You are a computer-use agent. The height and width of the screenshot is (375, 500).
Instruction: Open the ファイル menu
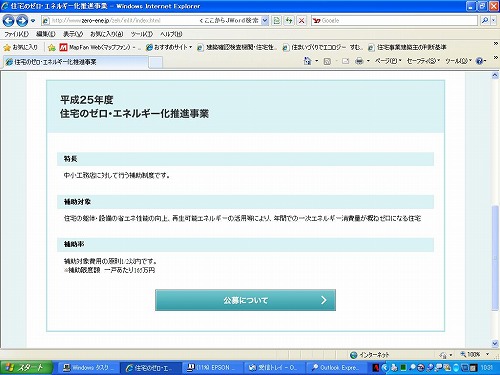pos(16,34)
